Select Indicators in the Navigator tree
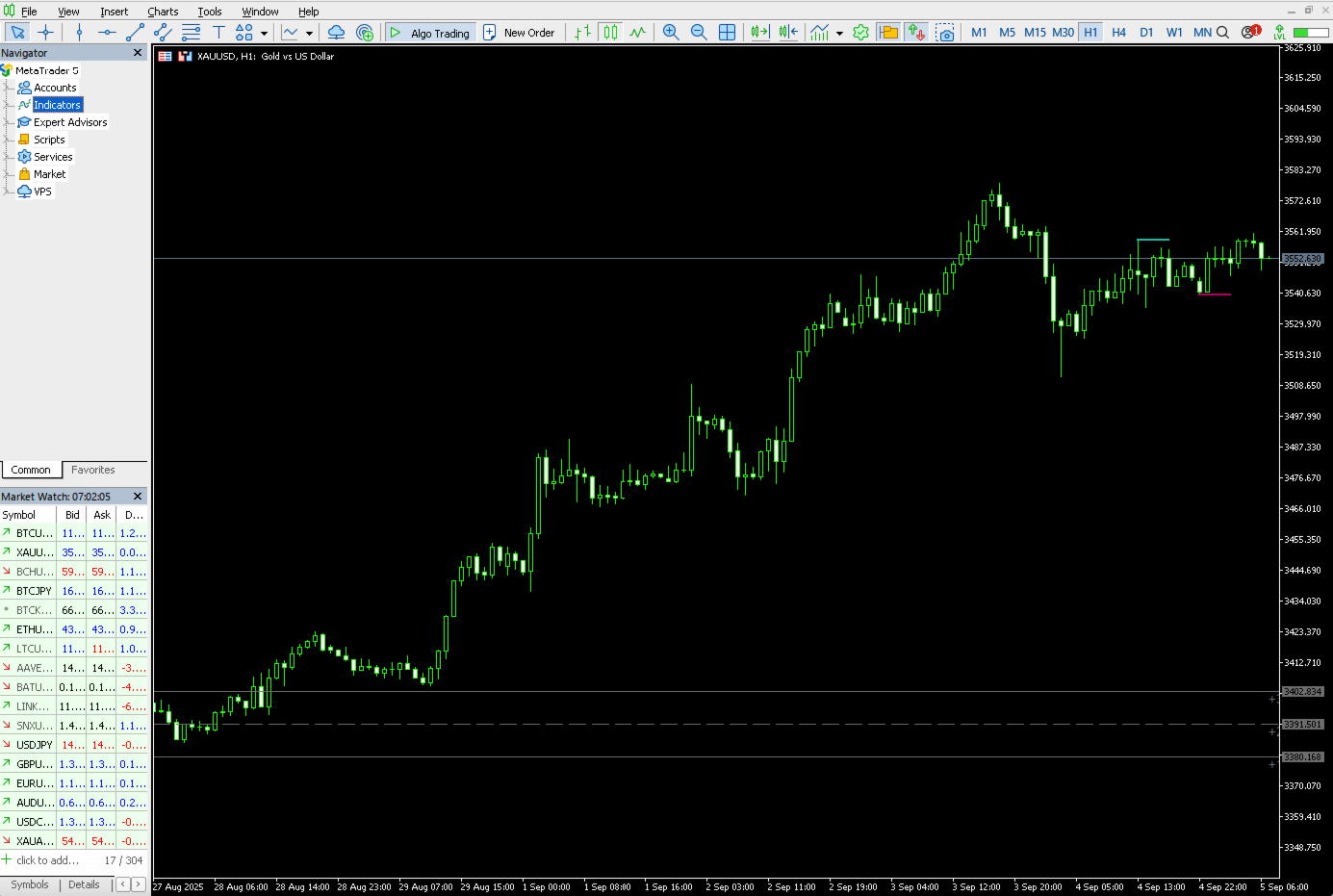The width and height of the screenshot is (1333, 896). tap(58, 105)
